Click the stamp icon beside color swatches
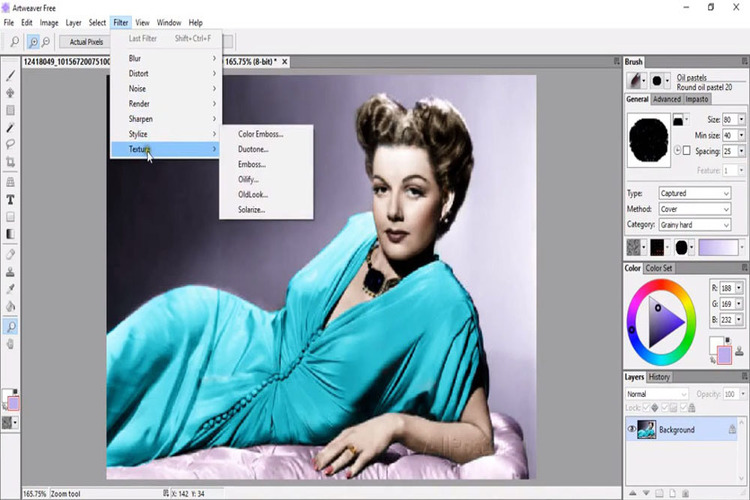 [739, 352]
